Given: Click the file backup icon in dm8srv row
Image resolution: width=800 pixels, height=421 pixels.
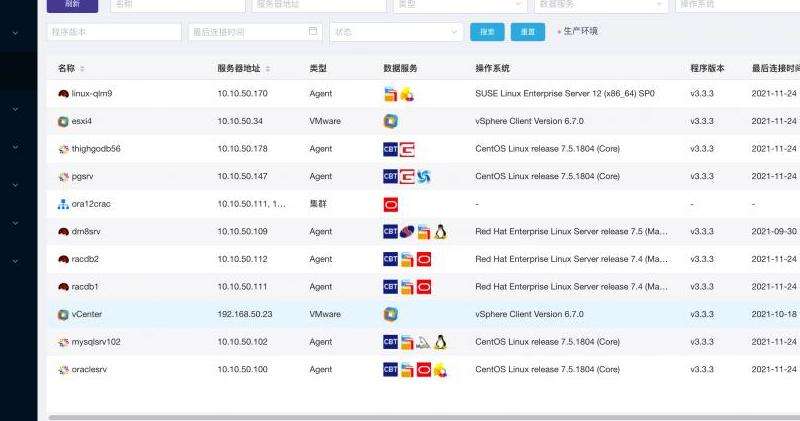Looking at the screenshot, I should [x=423, y=232].
